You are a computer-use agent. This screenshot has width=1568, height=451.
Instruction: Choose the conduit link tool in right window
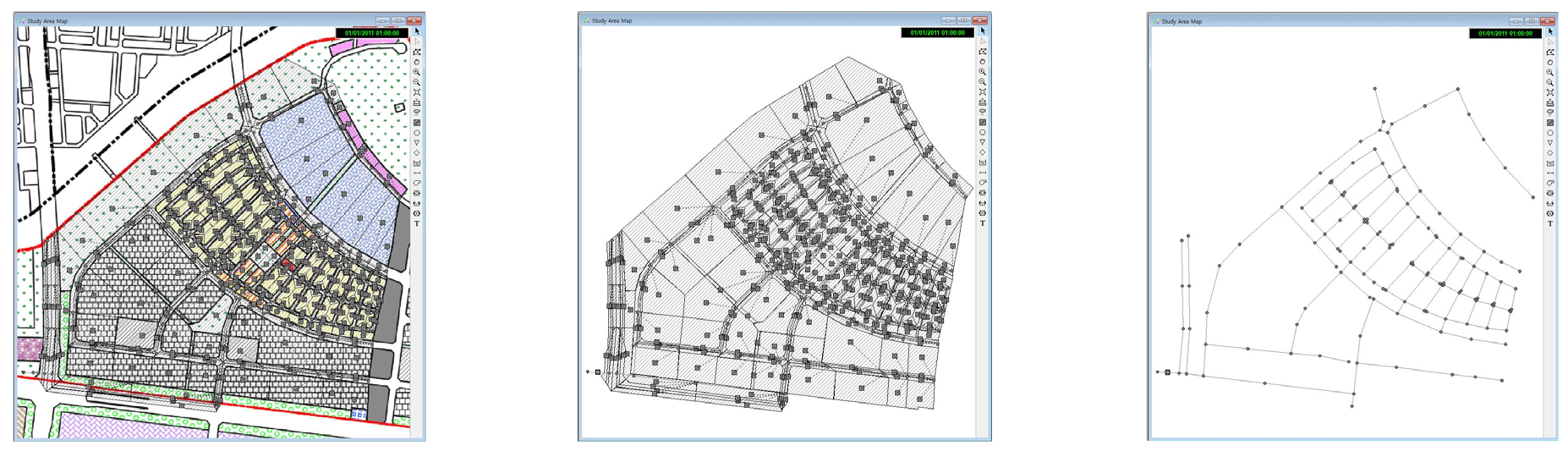click(x=1550, y=173)
